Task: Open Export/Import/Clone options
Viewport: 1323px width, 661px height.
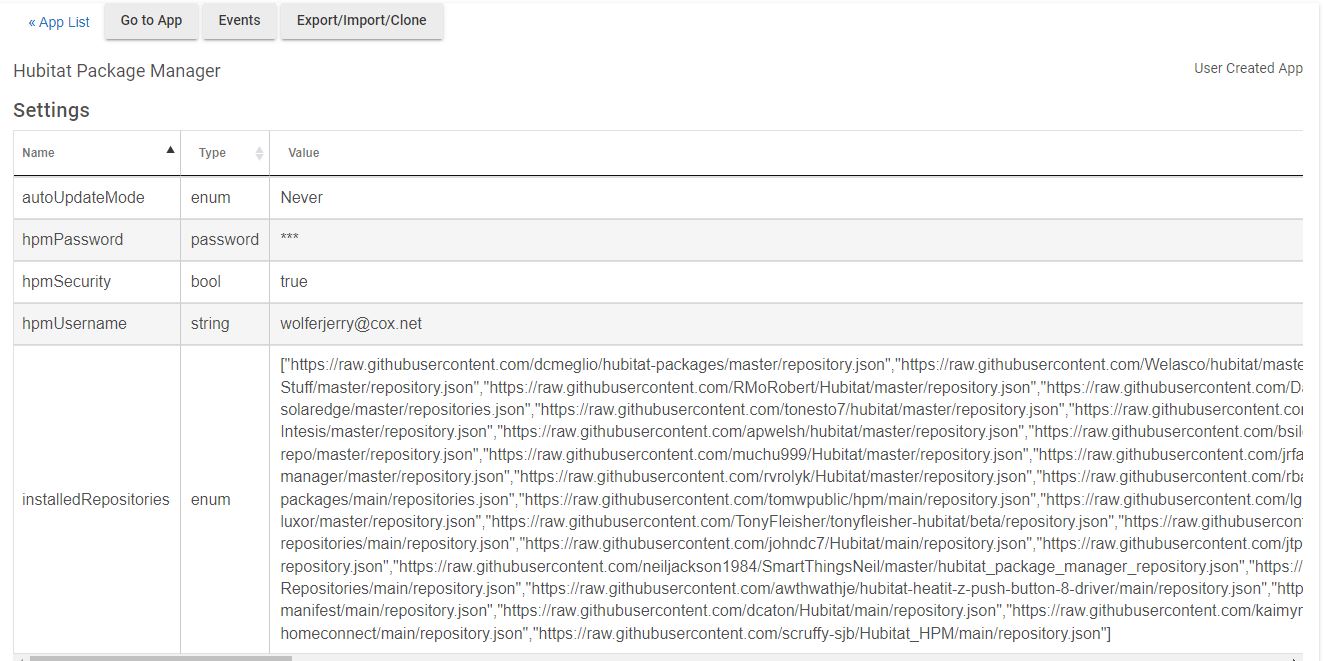Action: pos(362,21)
